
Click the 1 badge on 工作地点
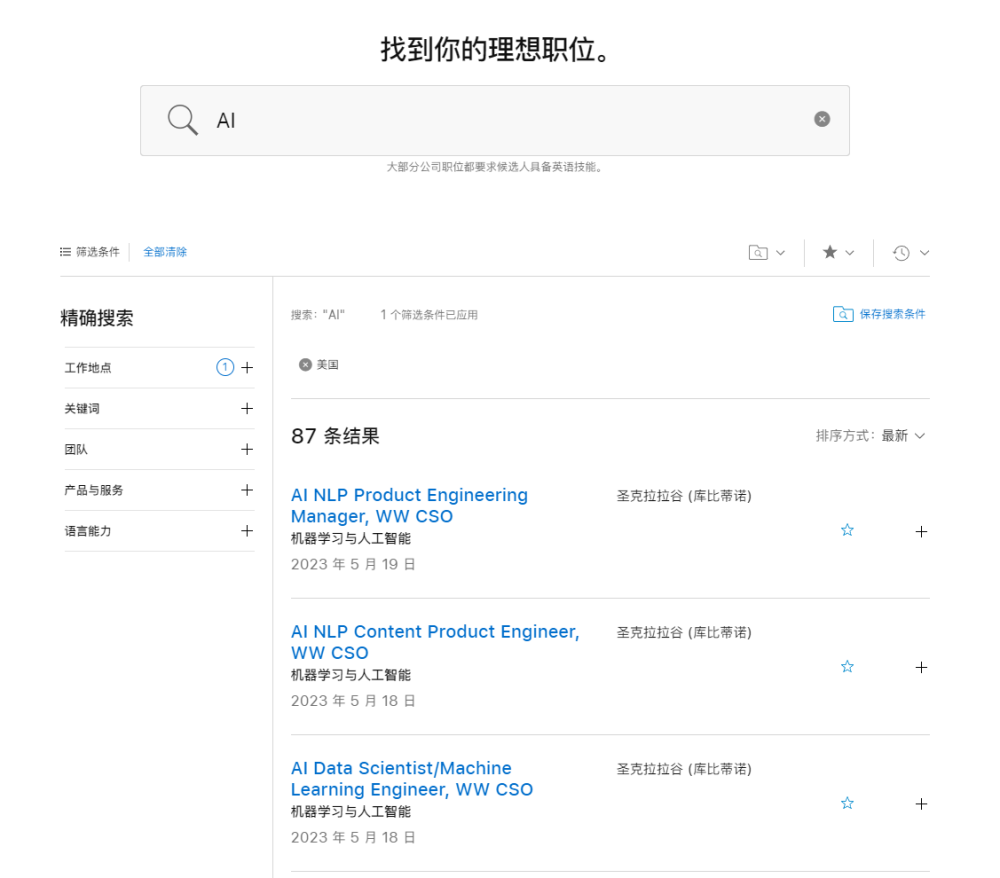click(225, 367)
